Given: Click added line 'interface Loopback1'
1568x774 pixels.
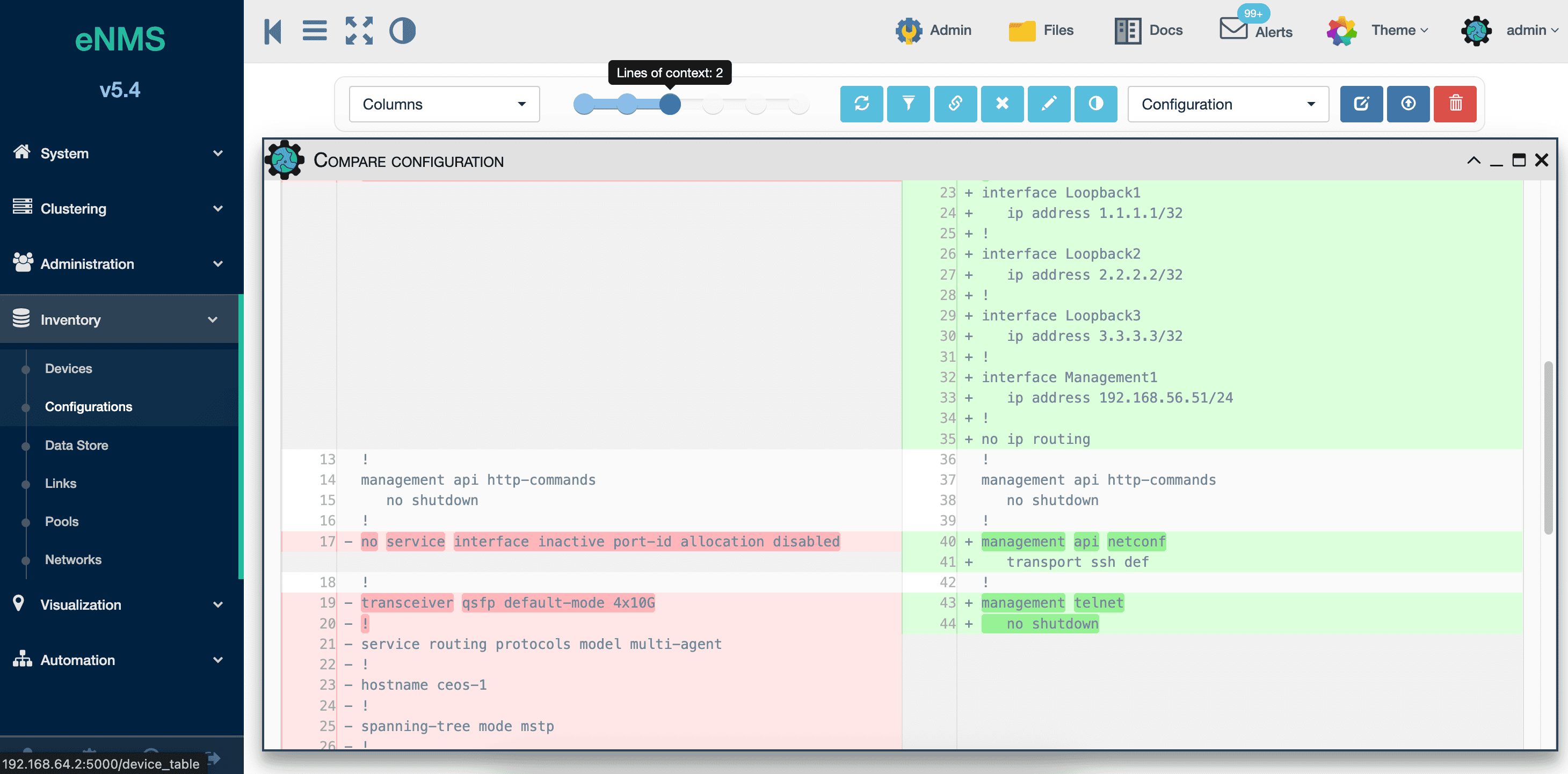Looking at the screenshot, I should 1061,193.
